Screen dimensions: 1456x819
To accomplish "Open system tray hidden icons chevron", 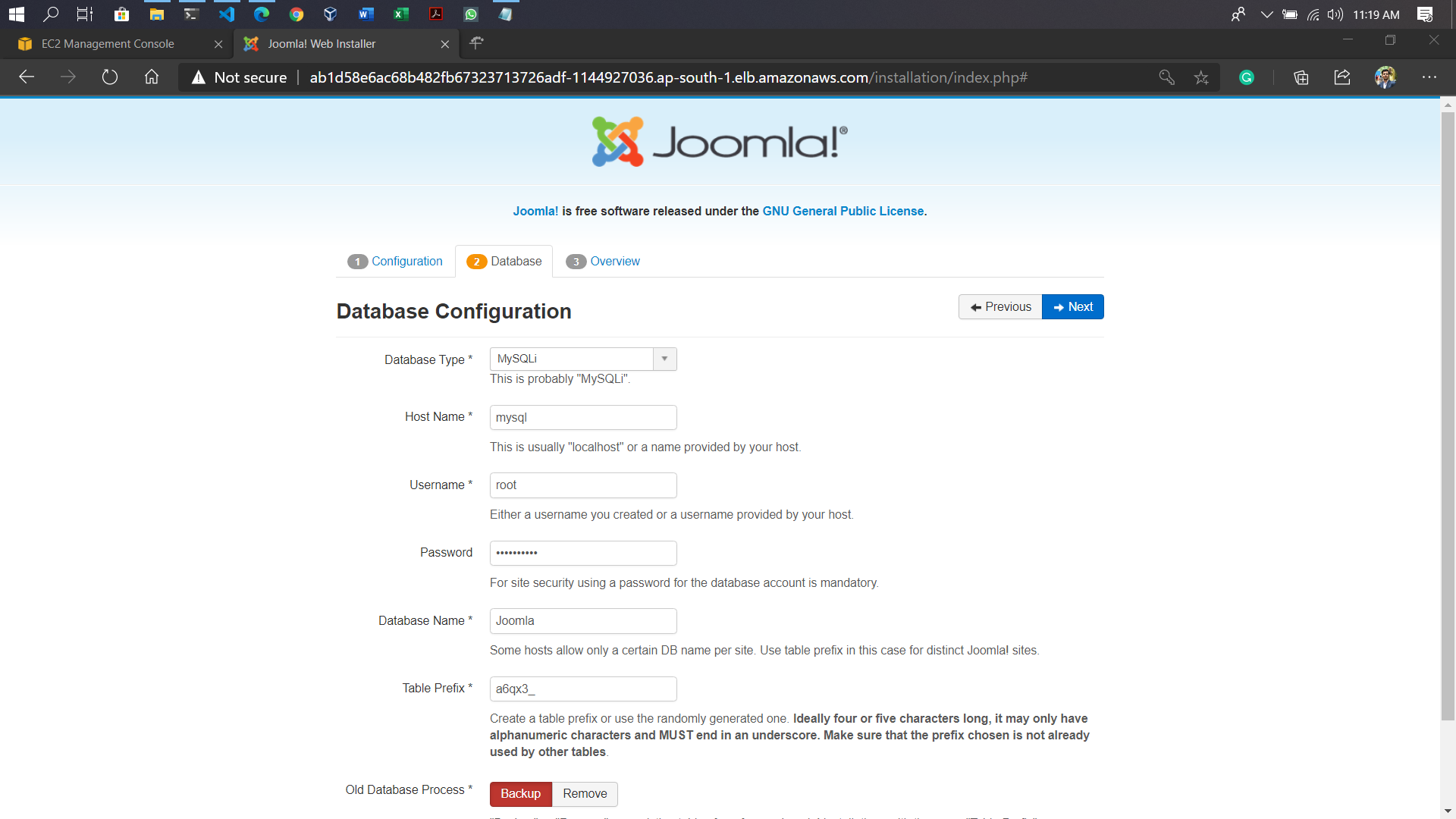I will click(x=1266, y=14).
